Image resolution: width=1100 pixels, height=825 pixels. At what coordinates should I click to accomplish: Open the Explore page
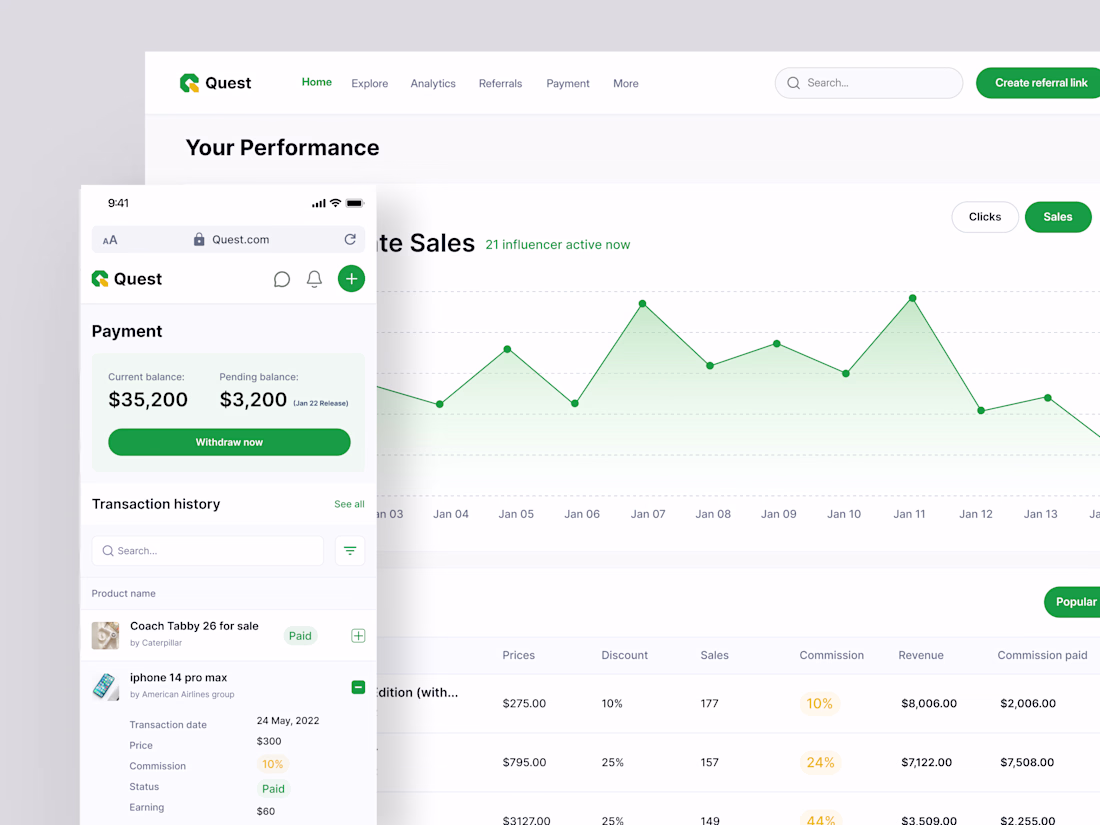tap(370, 83)
